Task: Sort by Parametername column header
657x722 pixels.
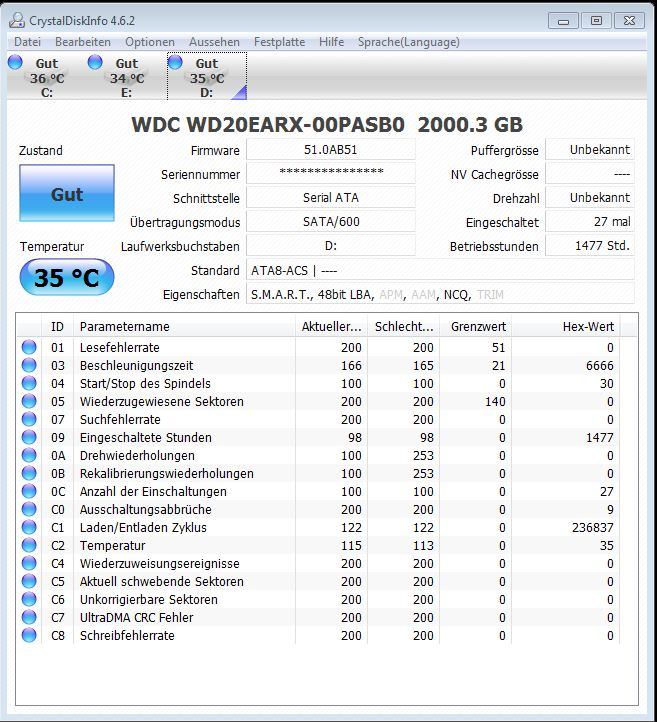Action: 184,326
